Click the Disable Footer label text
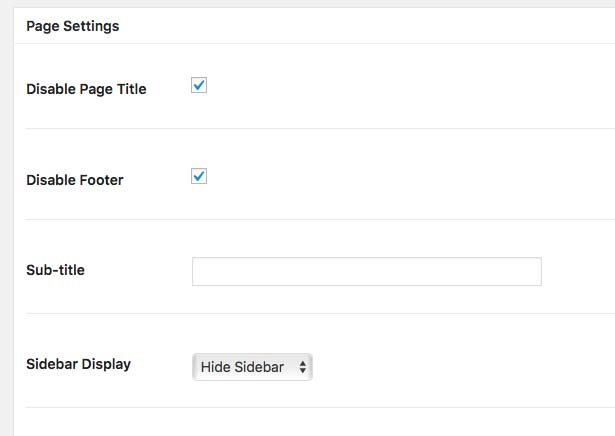 tap(75, 180)
